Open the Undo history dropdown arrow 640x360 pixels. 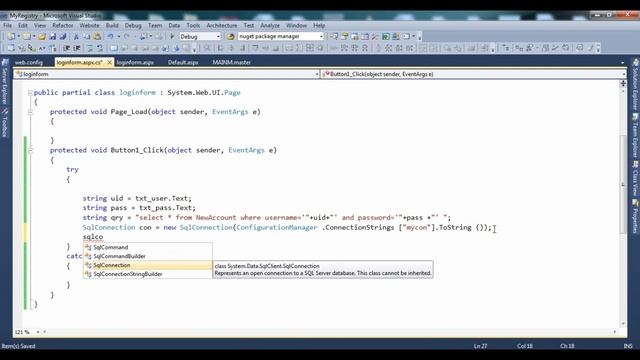[119, 36]
